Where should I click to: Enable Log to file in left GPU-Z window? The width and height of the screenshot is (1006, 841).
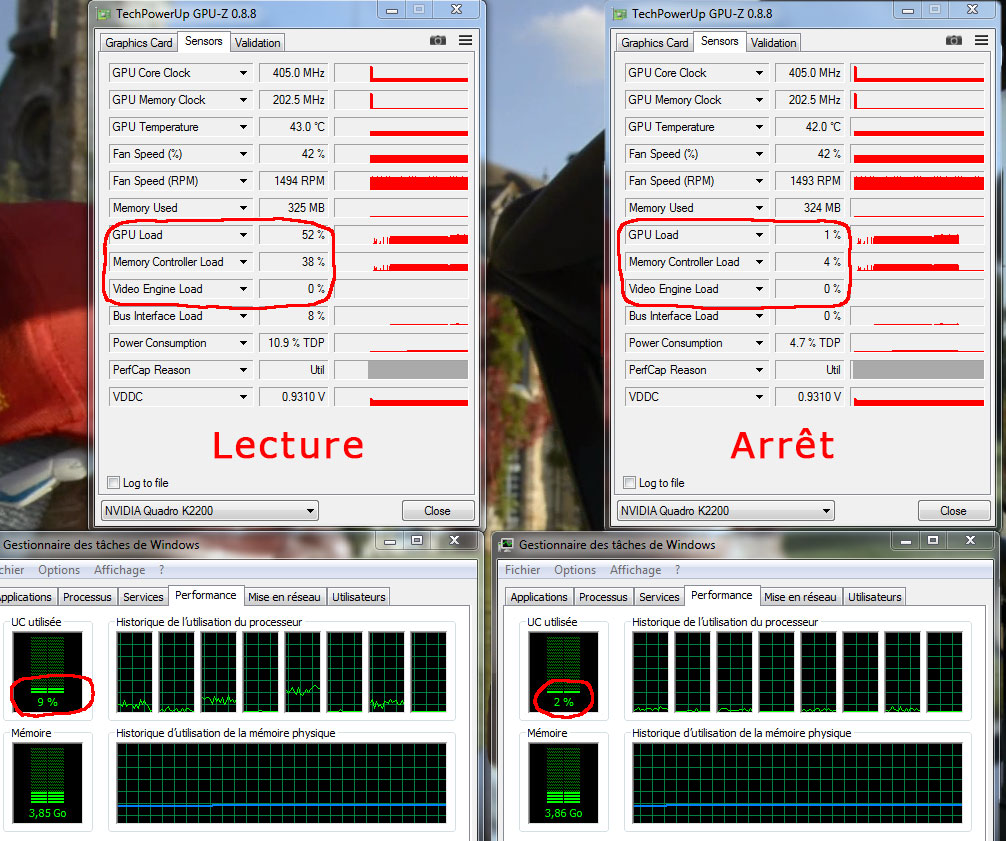[113, 483]
